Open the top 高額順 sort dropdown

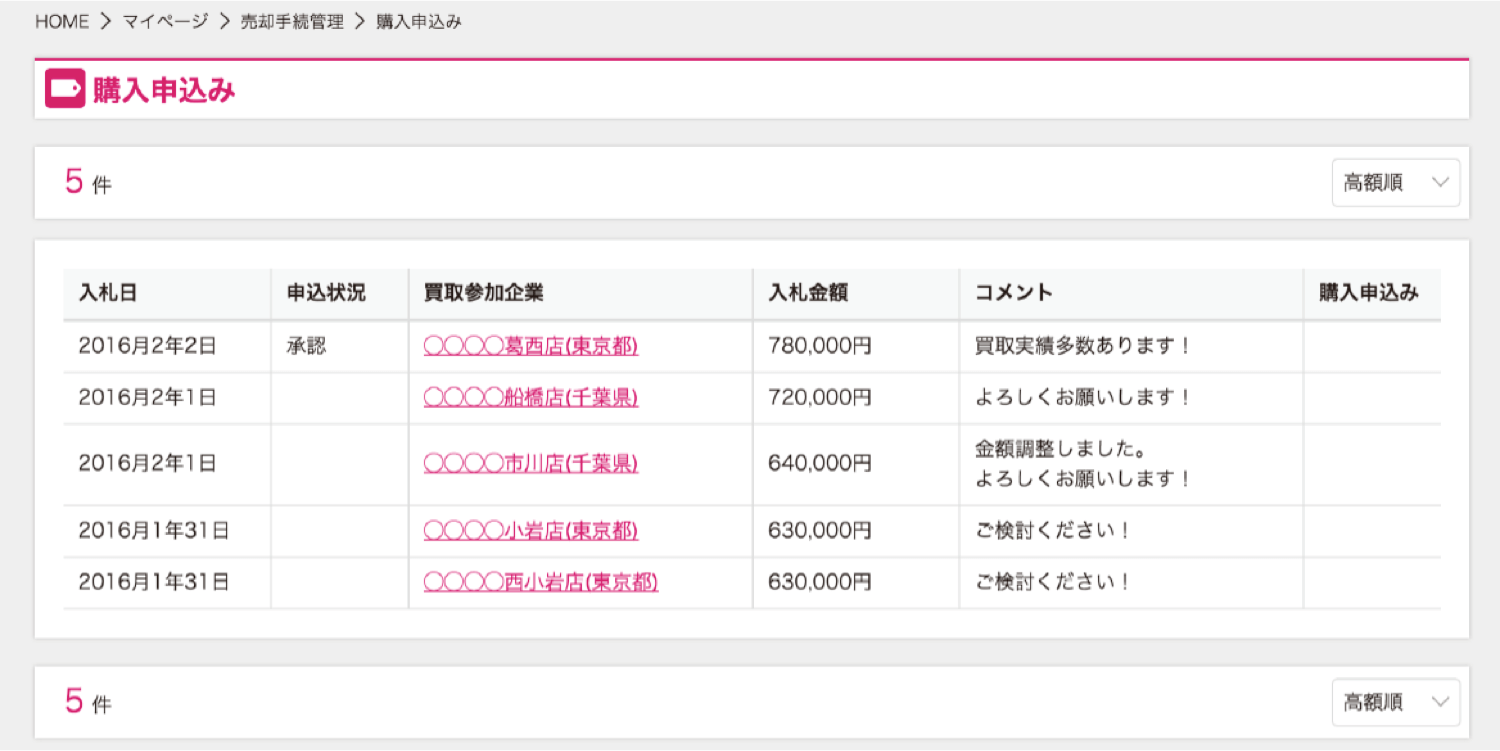tap(1394, 182)
